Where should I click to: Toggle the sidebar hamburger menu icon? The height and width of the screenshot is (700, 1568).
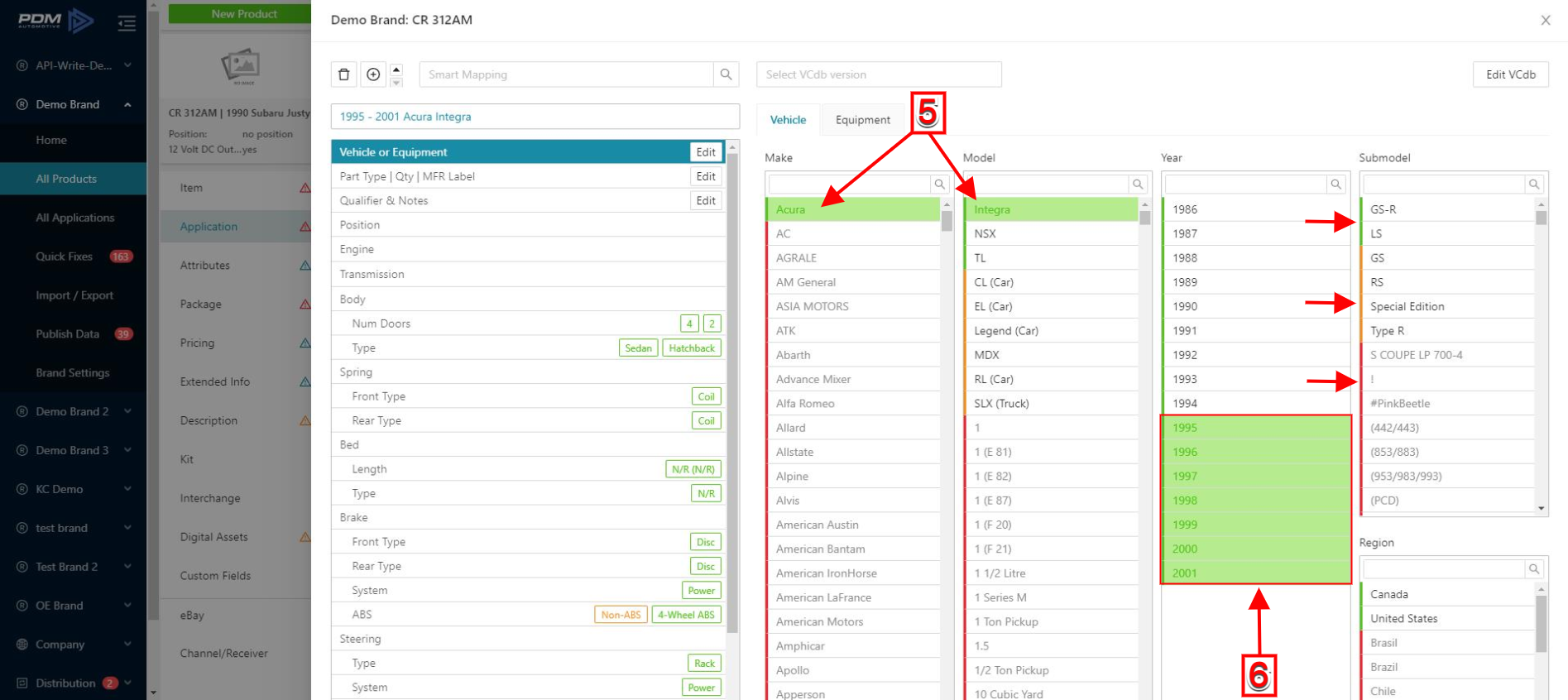127,22
